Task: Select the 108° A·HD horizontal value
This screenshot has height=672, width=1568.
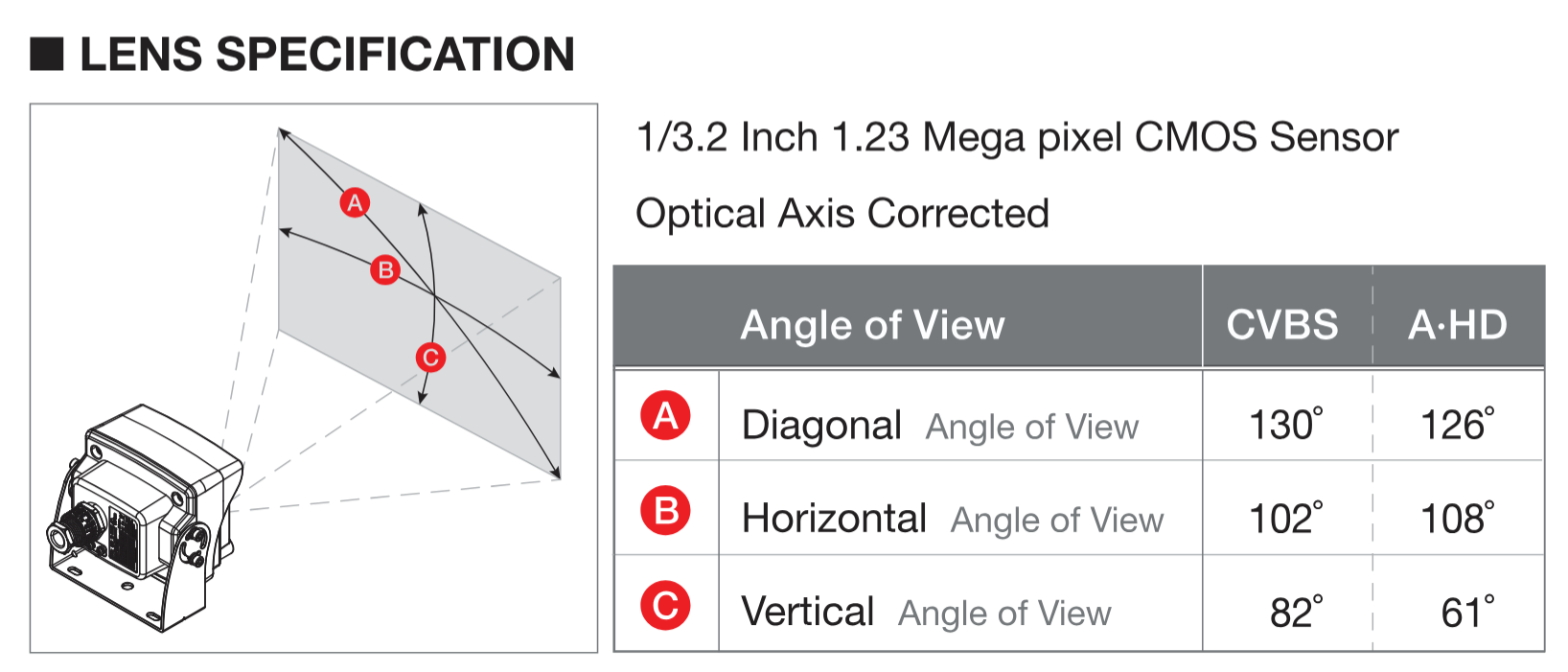Action: (x=1457, y=519)
